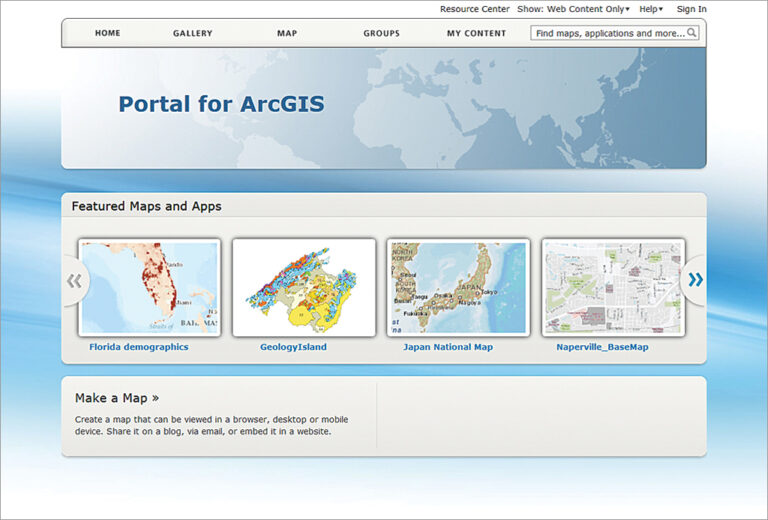This screenshot has width=768, height=520.
Task: Click the search magnifier icon
Action: [692, 33]
